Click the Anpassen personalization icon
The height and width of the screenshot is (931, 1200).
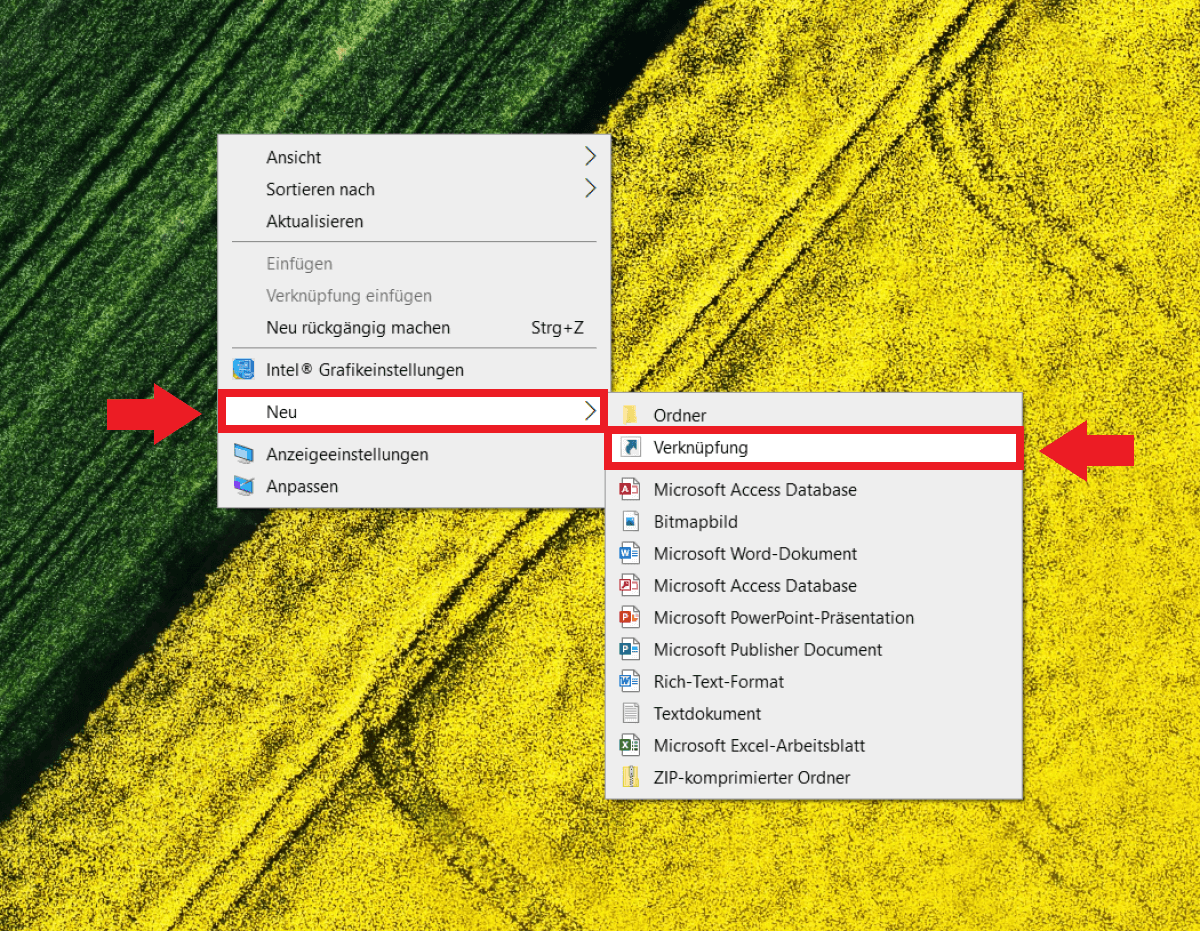click(243, 486)
